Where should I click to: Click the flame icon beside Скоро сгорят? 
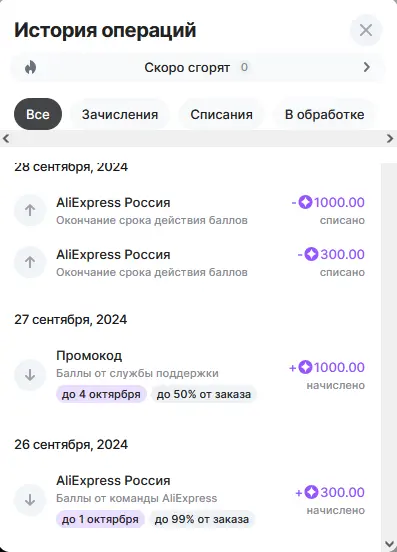(x=31, y=67)
